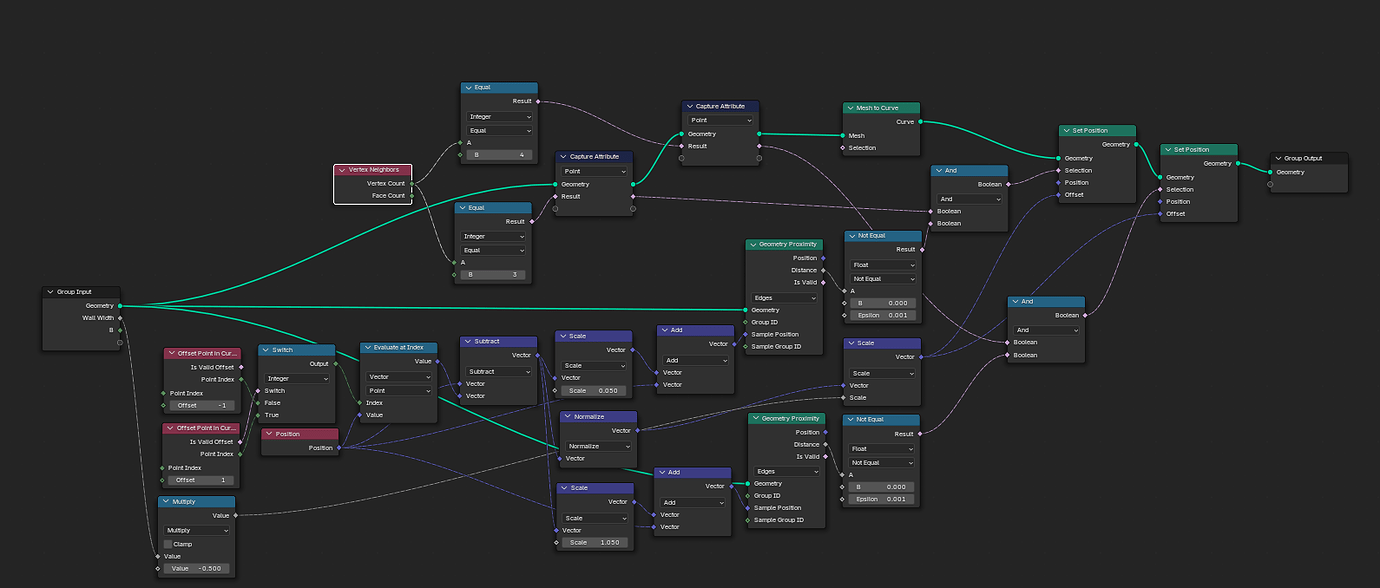
Task: Adjust the Scale field showing 0.050
Action: (x=595, y=390)
